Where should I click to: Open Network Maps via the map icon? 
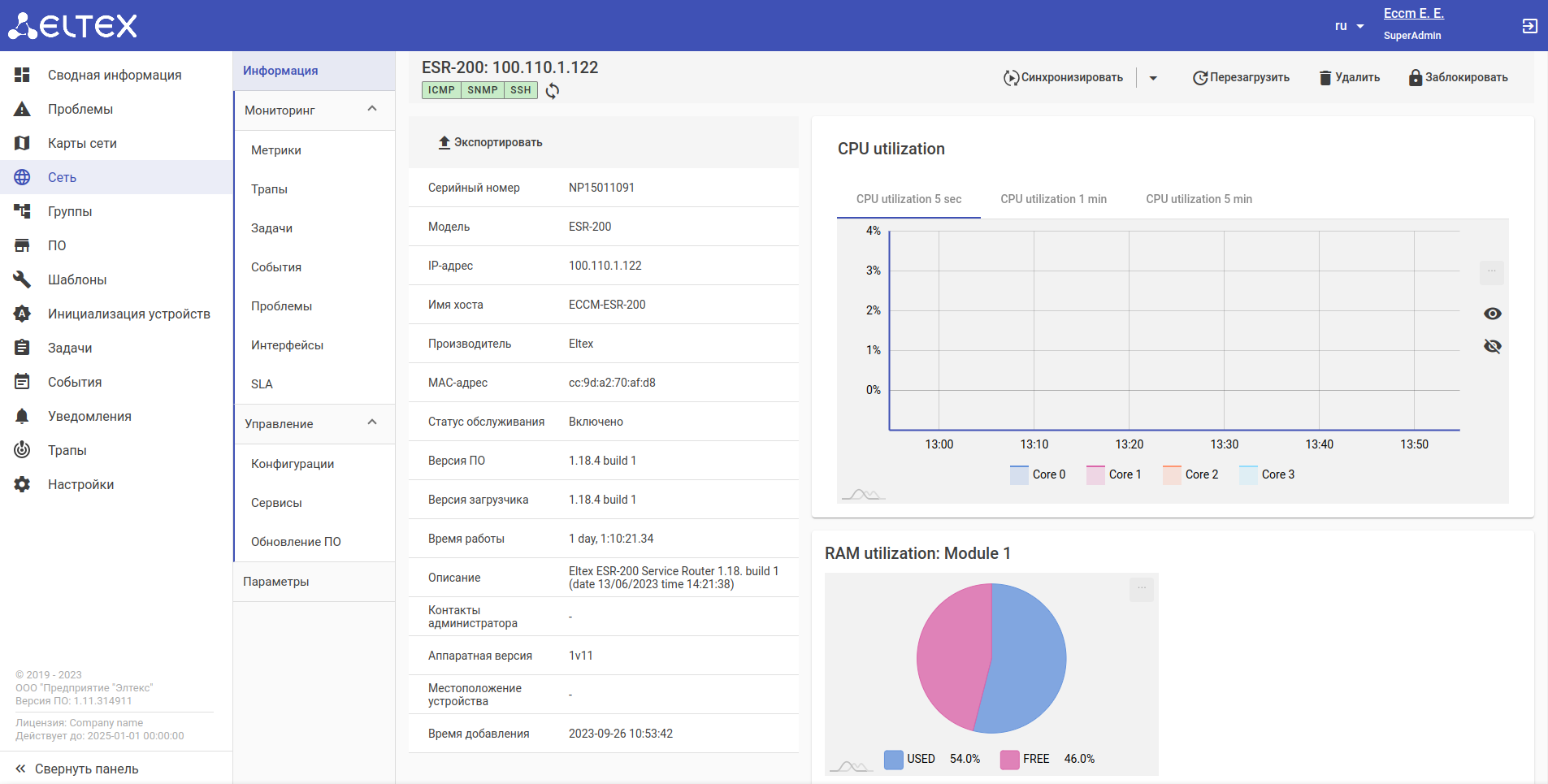tap(22, 143)
